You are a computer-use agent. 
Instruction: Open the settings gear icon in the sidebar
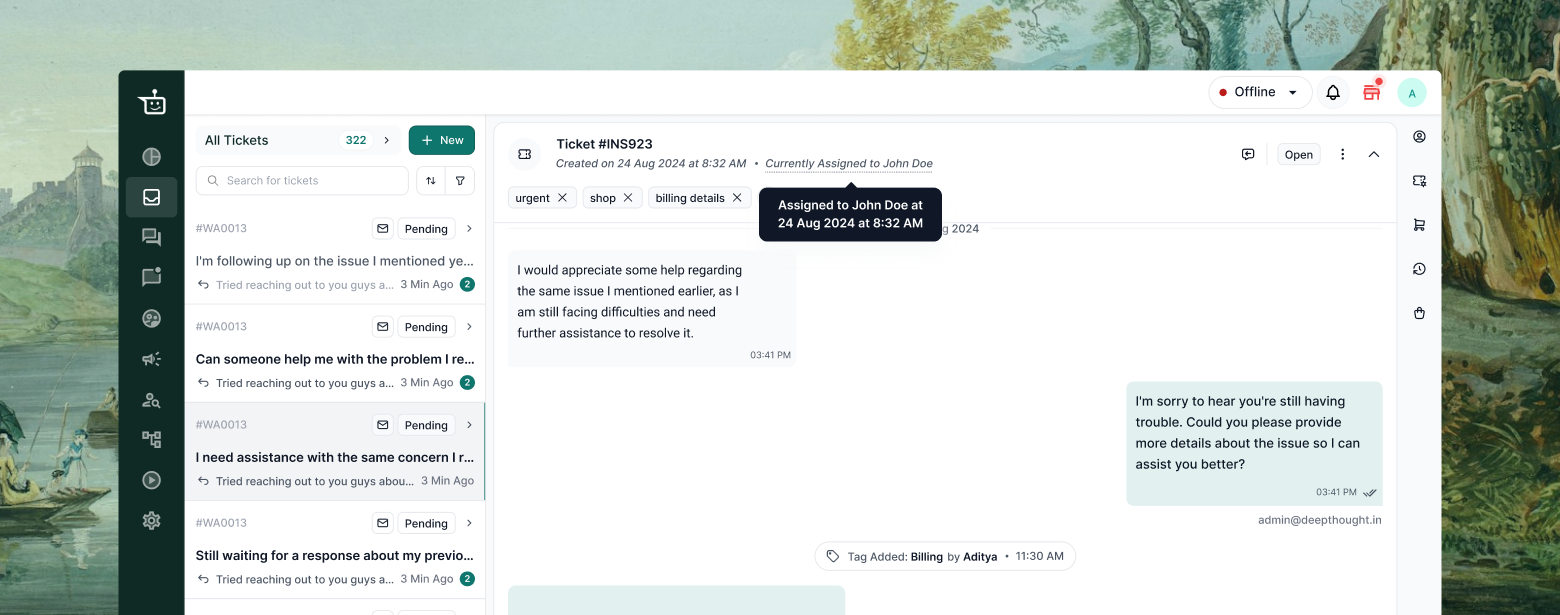pyautogui.click(x=152, y=520)
